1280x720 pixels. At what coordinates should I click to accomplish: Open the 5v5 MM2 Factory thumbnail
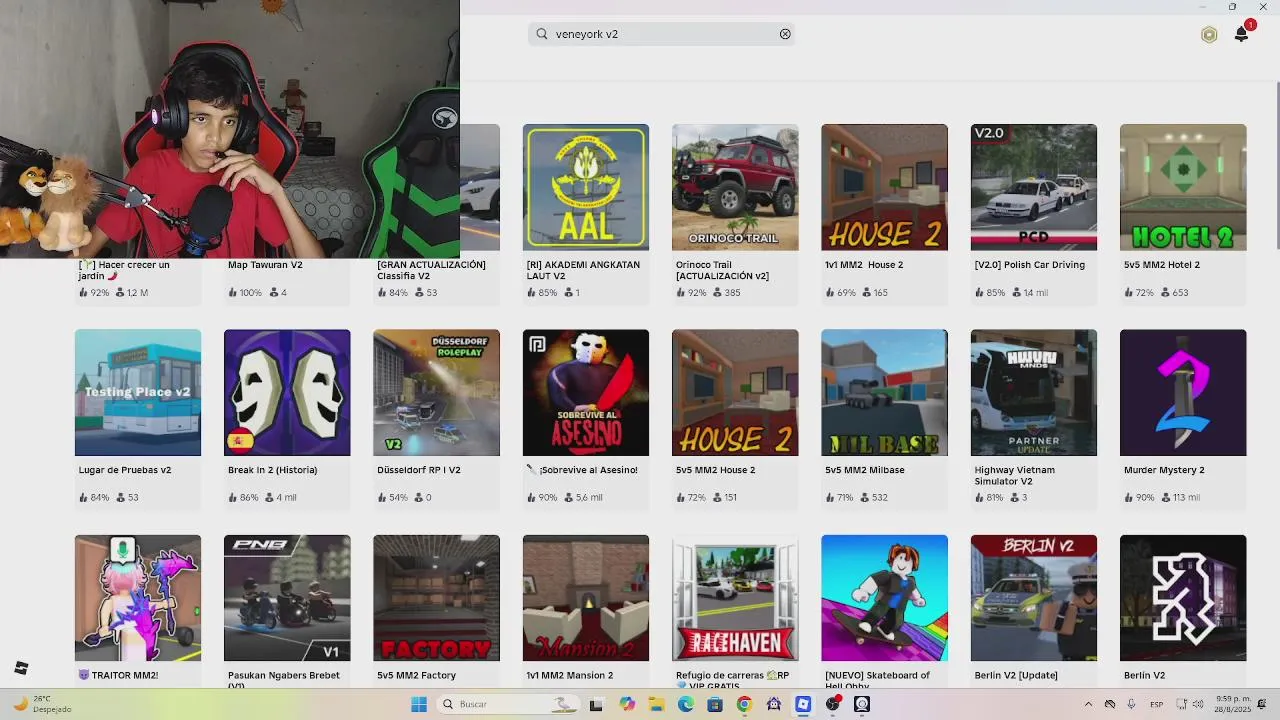tap(436, 598)
